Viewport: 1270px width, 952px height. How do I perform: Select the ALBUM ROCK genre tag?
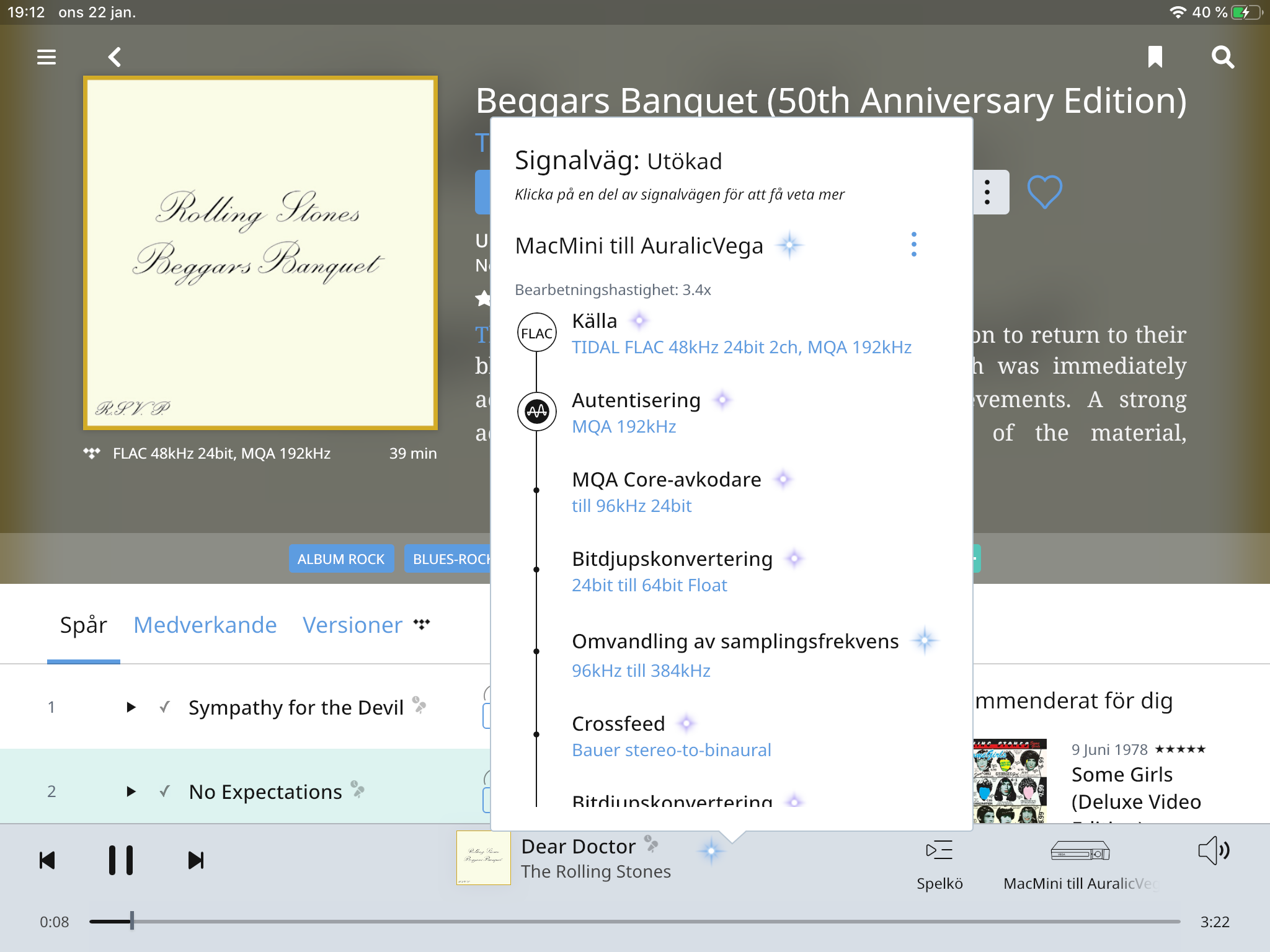click(x=340, y=559)
